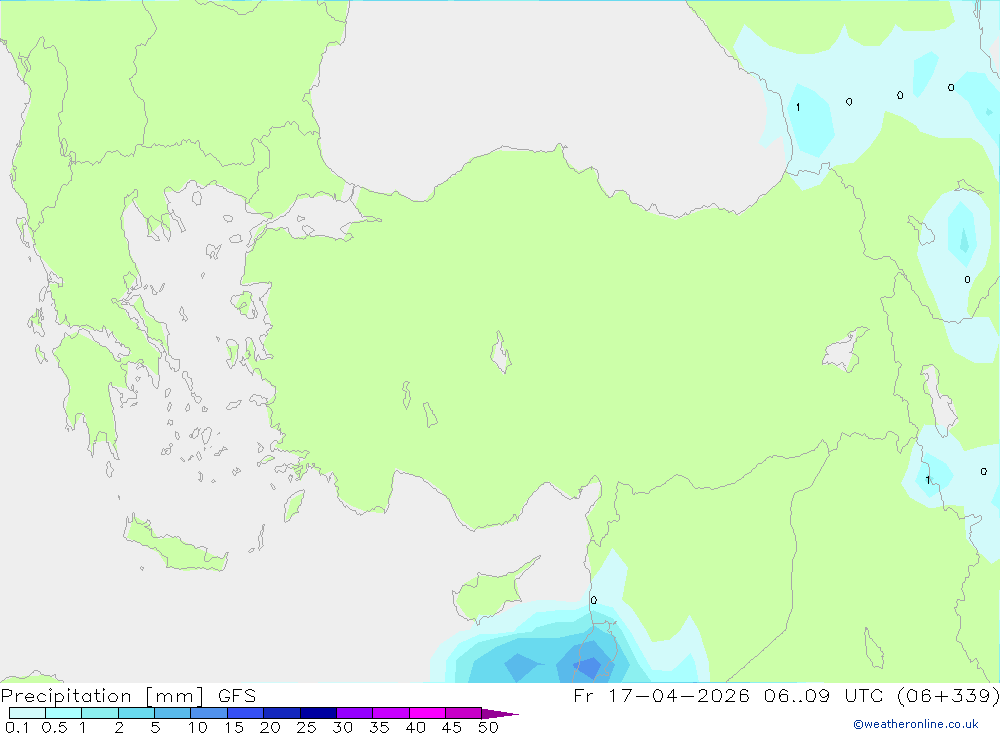Click the 20–25 mm legend color box
1000x733 pixels.
[x=282, y=713]
